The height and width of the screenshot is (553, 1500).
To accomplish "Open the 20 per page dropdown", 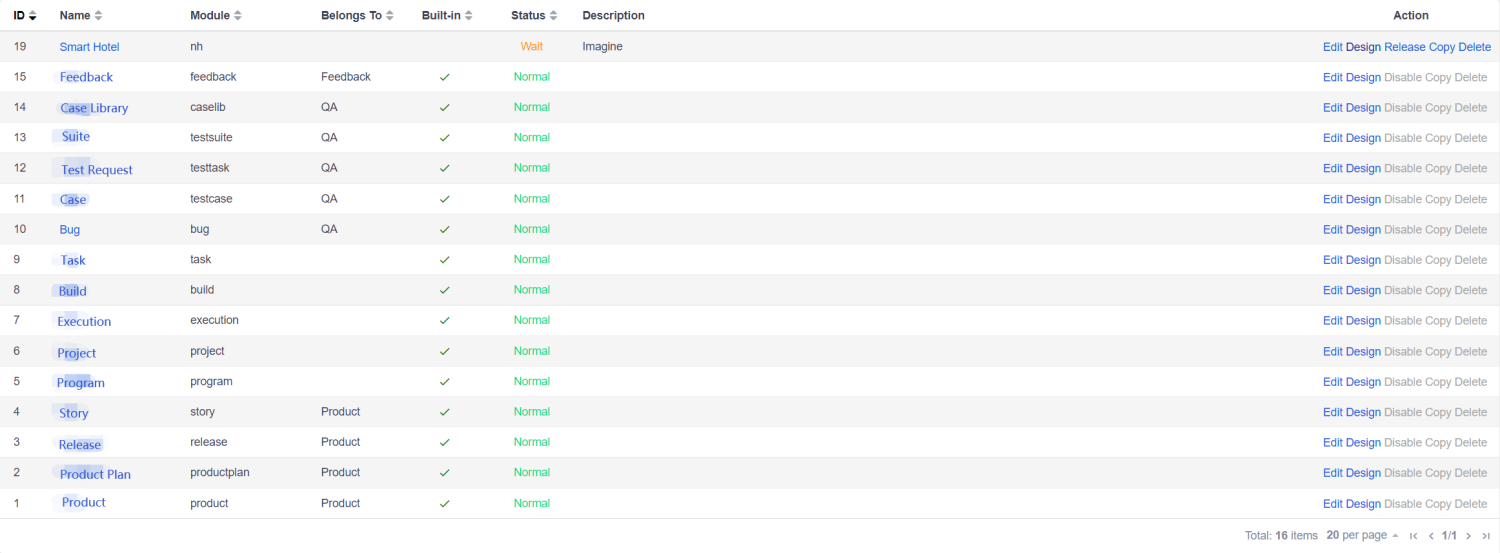I will pyautogui.click(x=1362, y=535).
